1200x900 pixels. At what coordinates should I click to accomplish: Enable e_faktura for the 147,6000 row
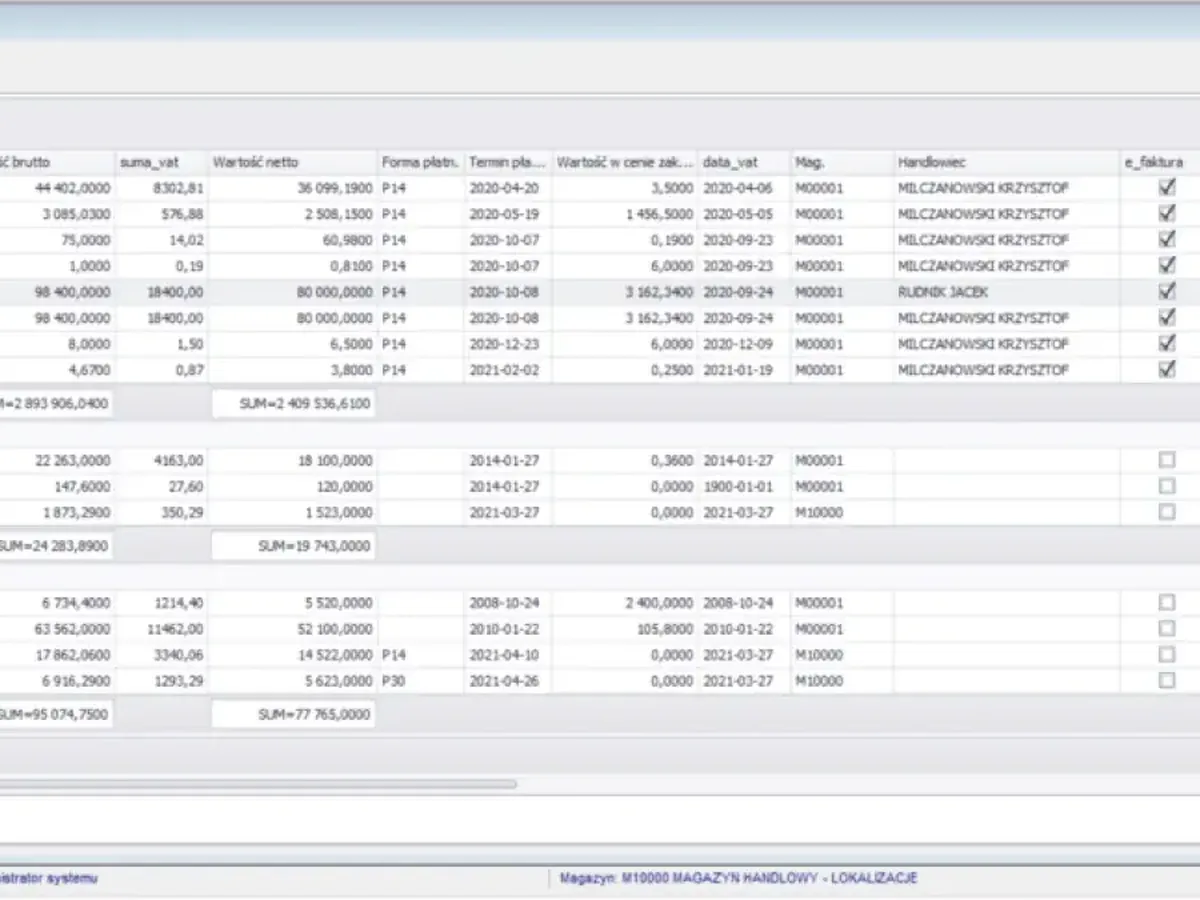point(1166,486)
